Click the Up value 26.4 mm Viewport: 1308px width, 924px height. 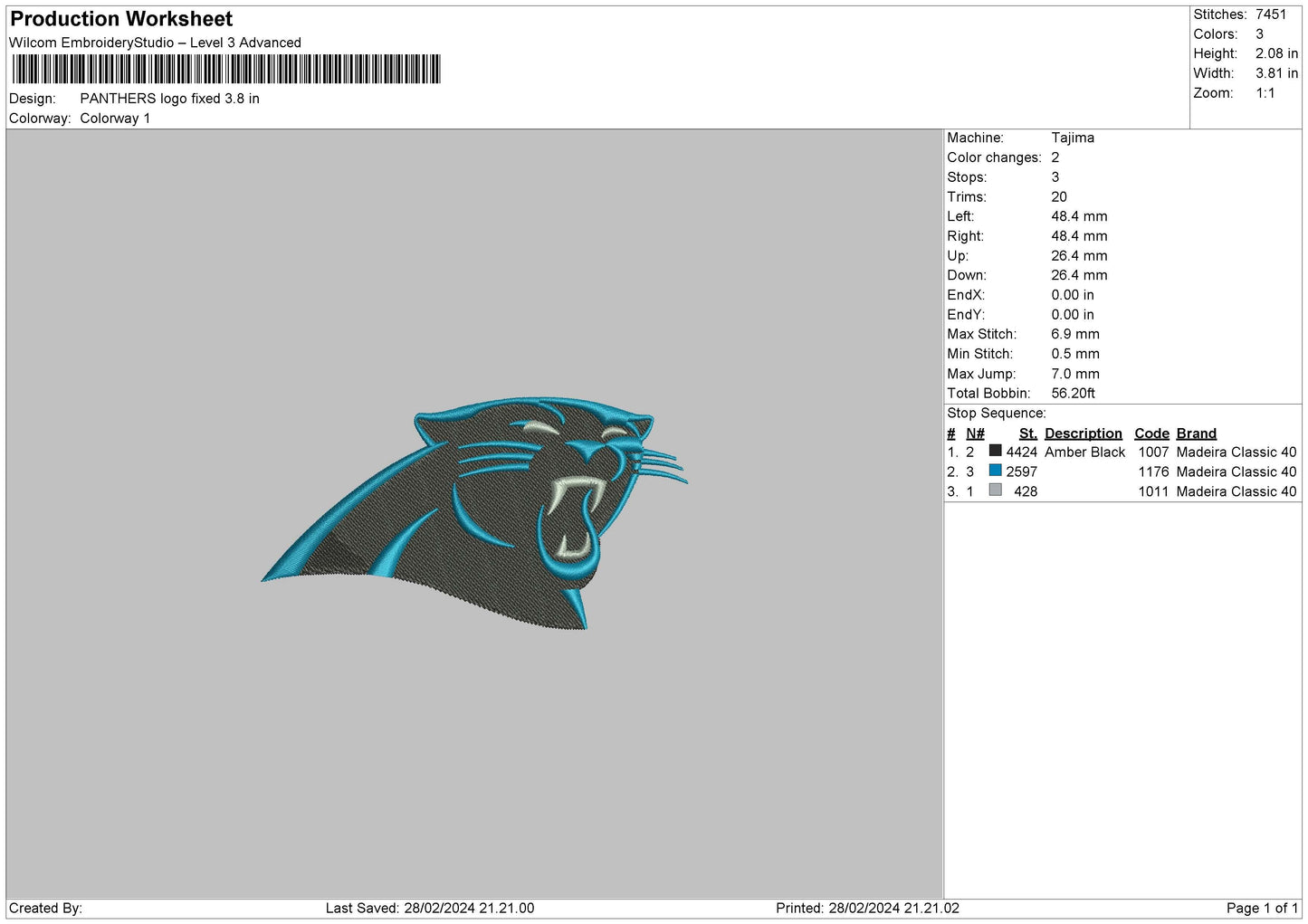[x=1079, y=256]
